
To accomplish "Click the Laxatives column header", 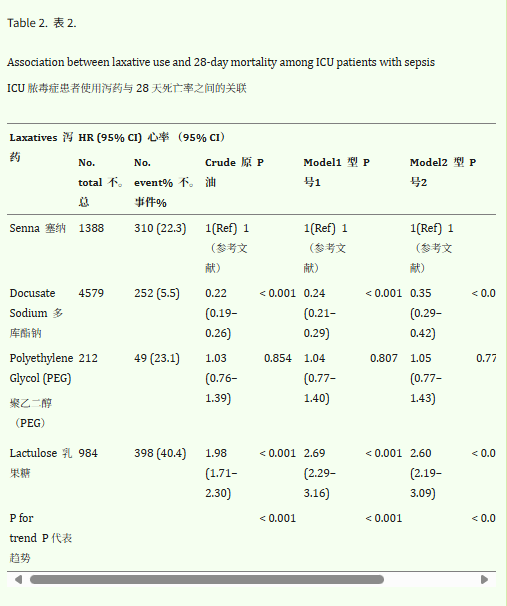I will [x=41, y=147].
